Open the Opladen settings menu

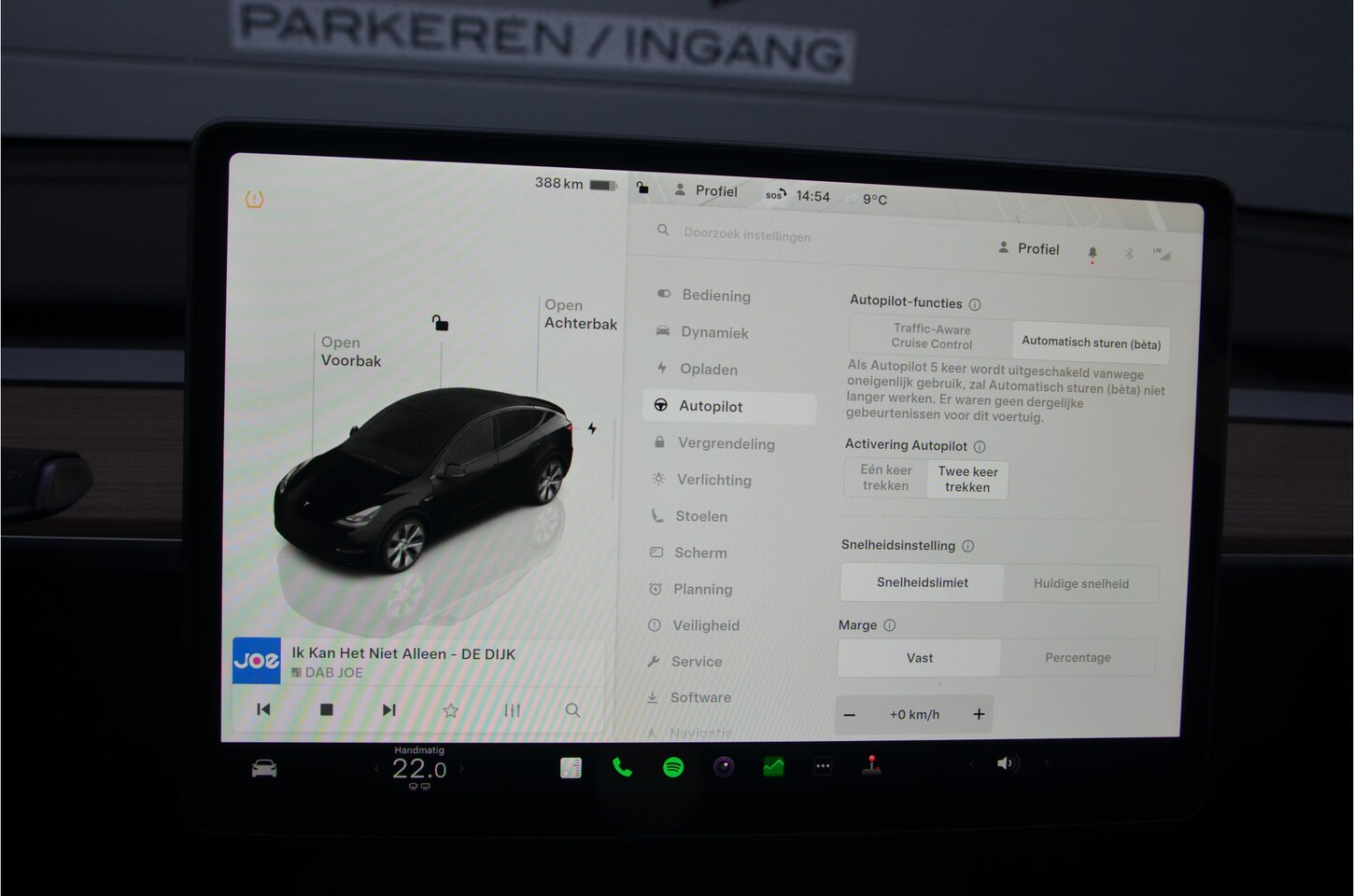point(708,369)
